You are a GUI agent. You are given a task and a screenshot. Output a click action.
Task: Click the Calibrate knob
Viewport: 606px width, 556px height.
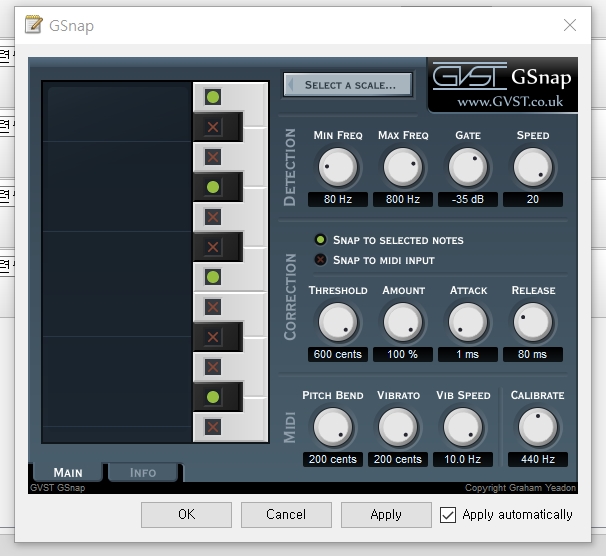[x=538, y=427]
